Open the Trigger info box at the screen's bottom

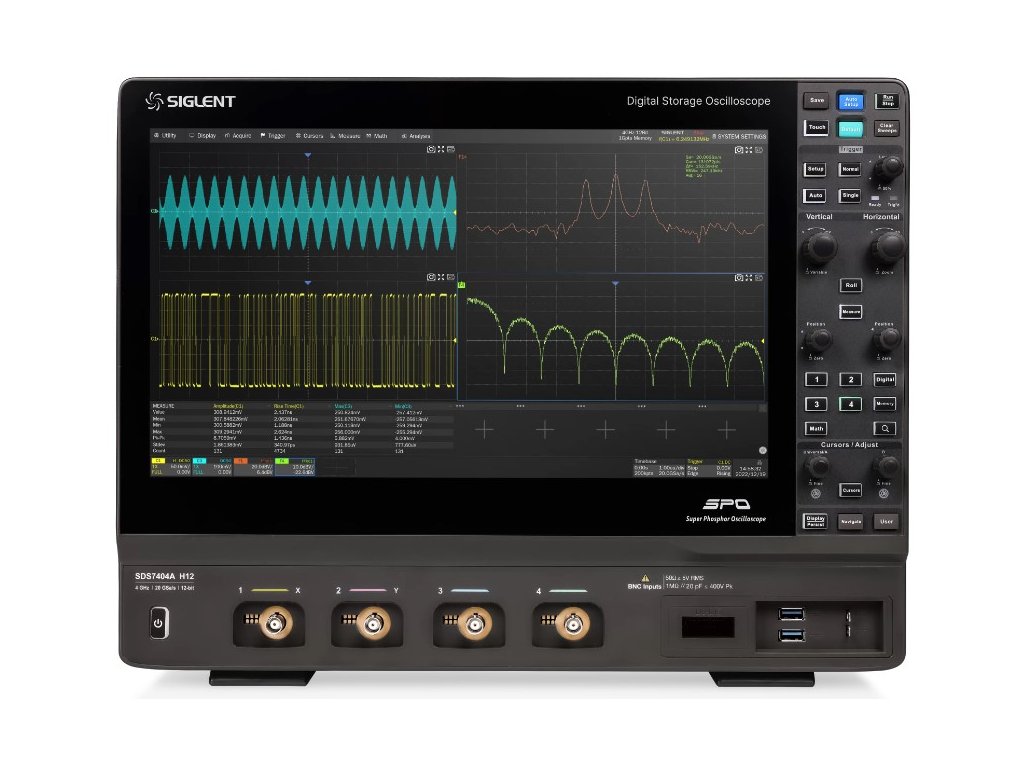tap(709, 468)
